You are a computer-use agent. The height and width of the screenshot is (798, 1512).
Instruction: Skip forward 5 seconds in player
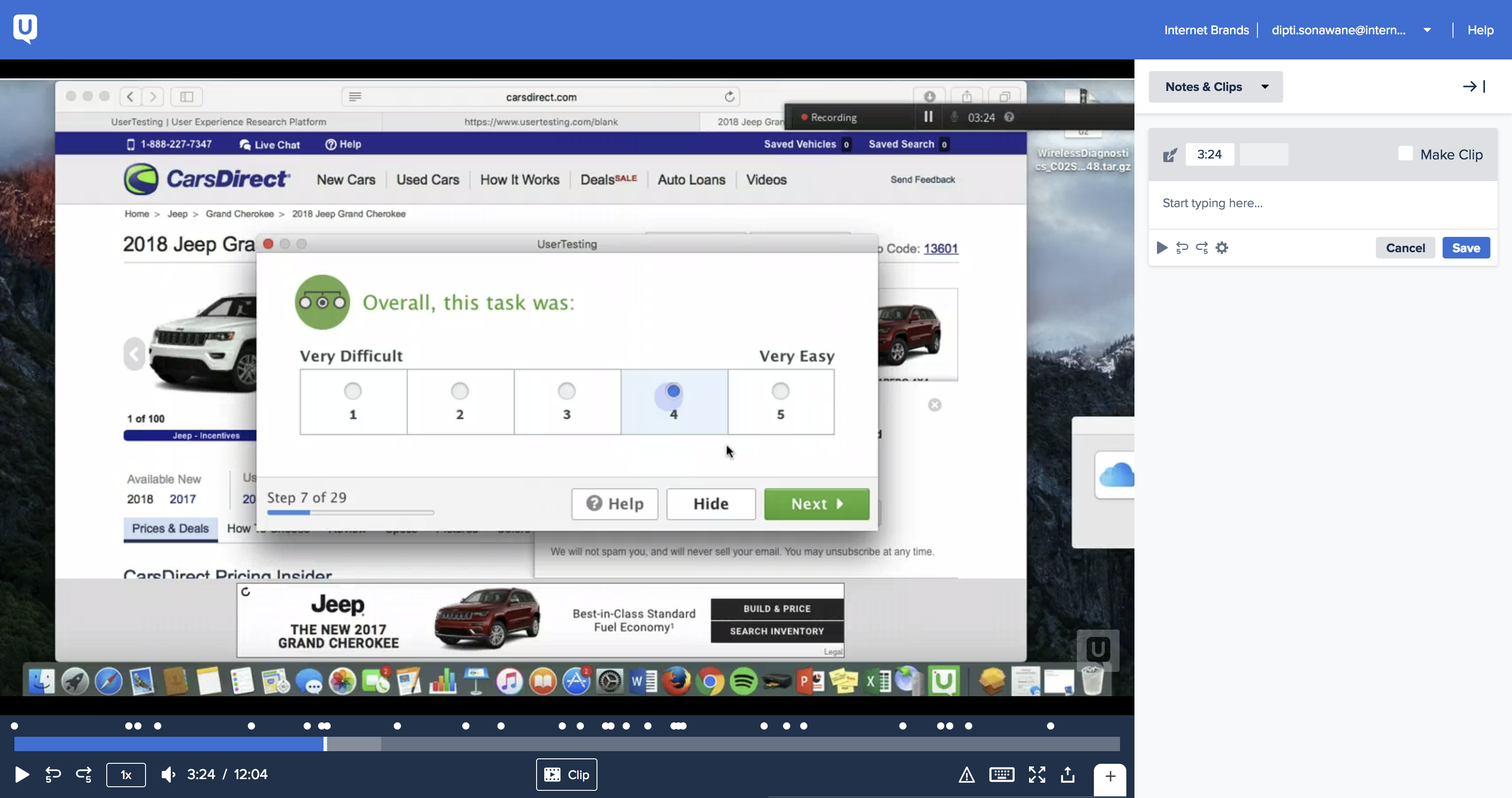[84, 775]
